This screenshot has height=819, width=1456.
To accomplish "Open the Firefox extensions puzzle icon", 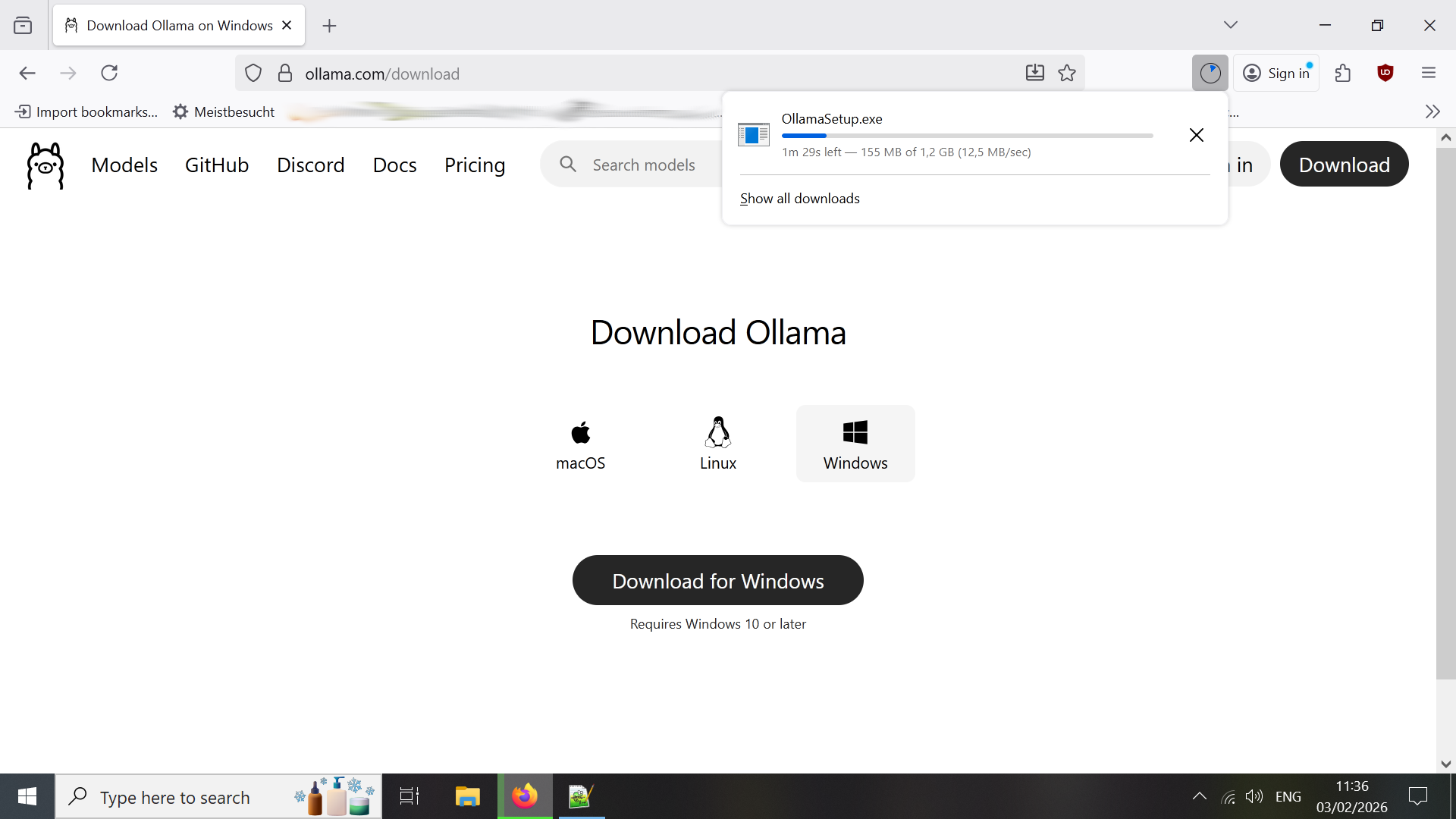I will [1342, 73].
